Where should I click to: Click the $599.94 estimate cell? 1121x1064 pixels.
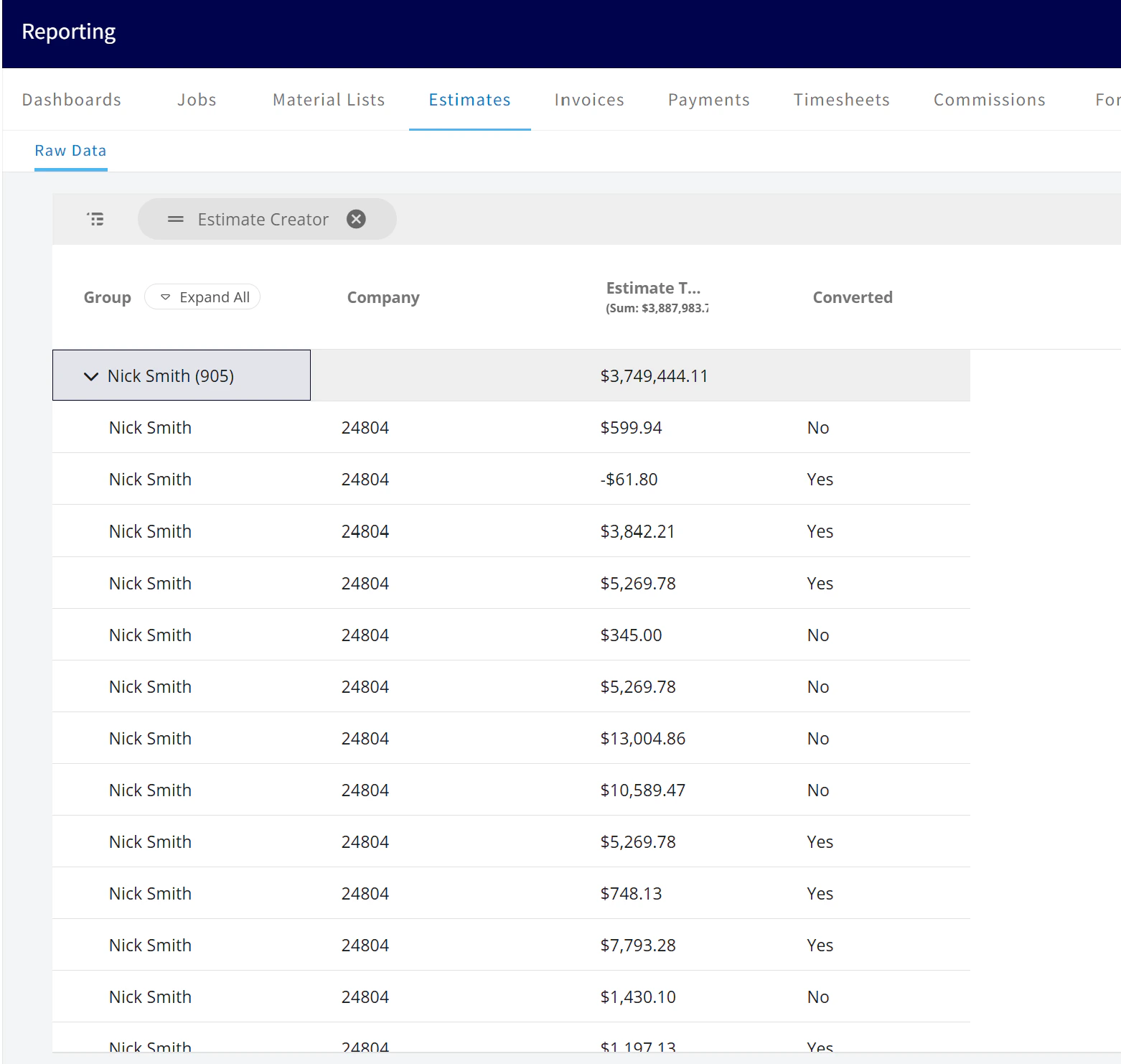[x=631, y=428]
